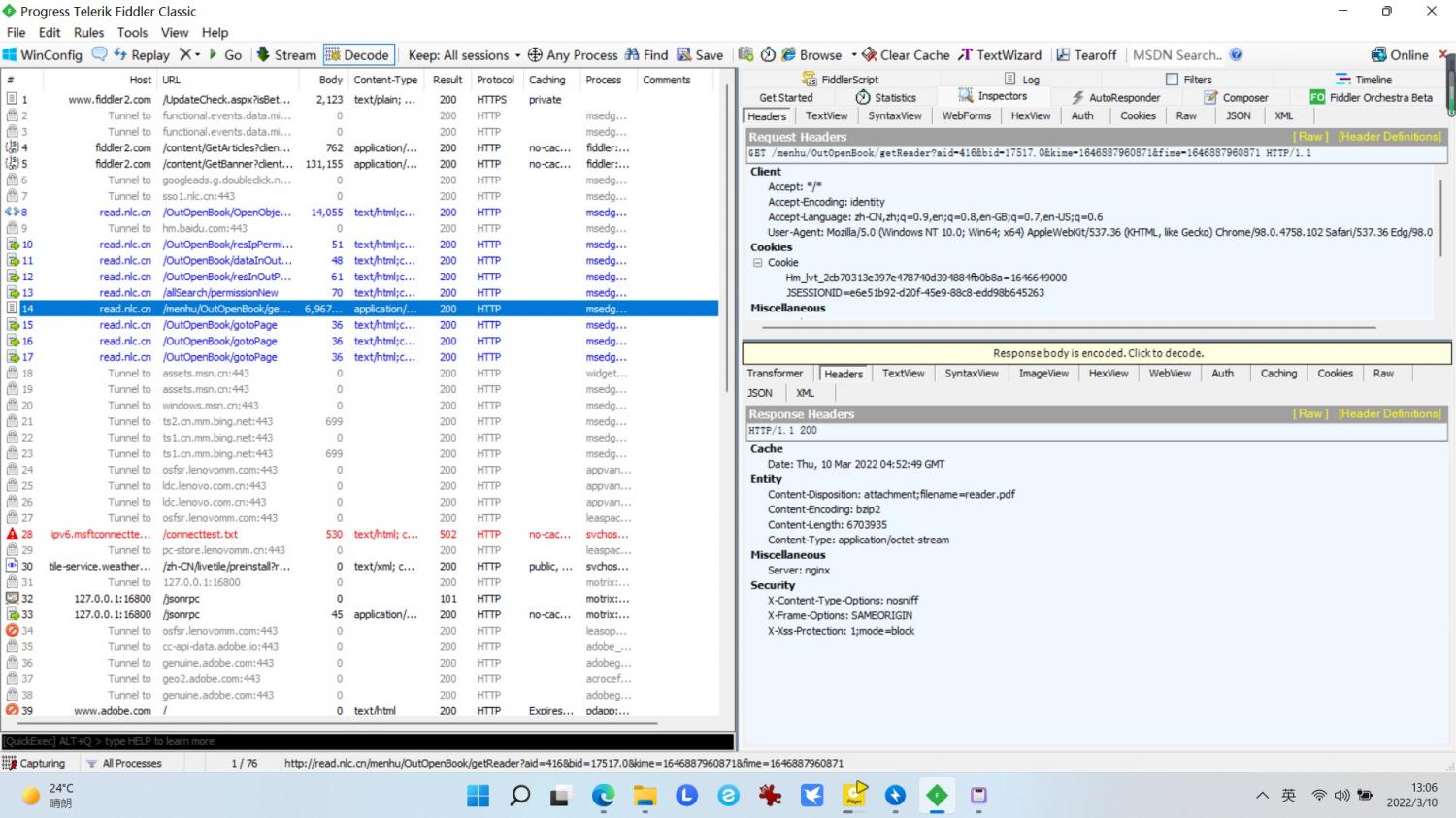Click the request headers horizontal scrollbar
This screenshot has height=818, width=1456.
click(1068, 328)
